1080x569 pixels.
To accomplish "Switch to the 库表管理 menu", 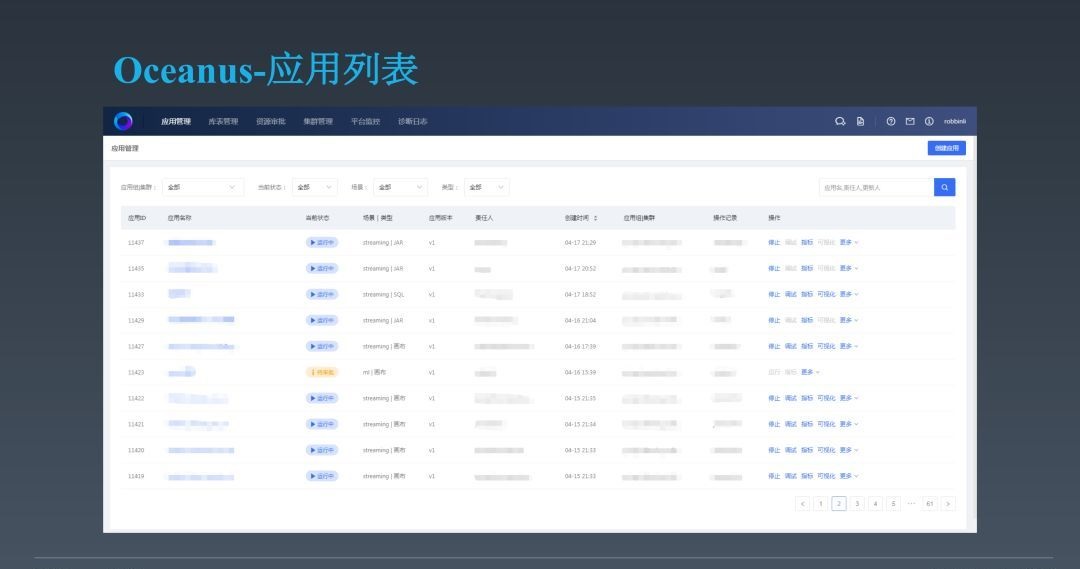I will click(223, 121).
